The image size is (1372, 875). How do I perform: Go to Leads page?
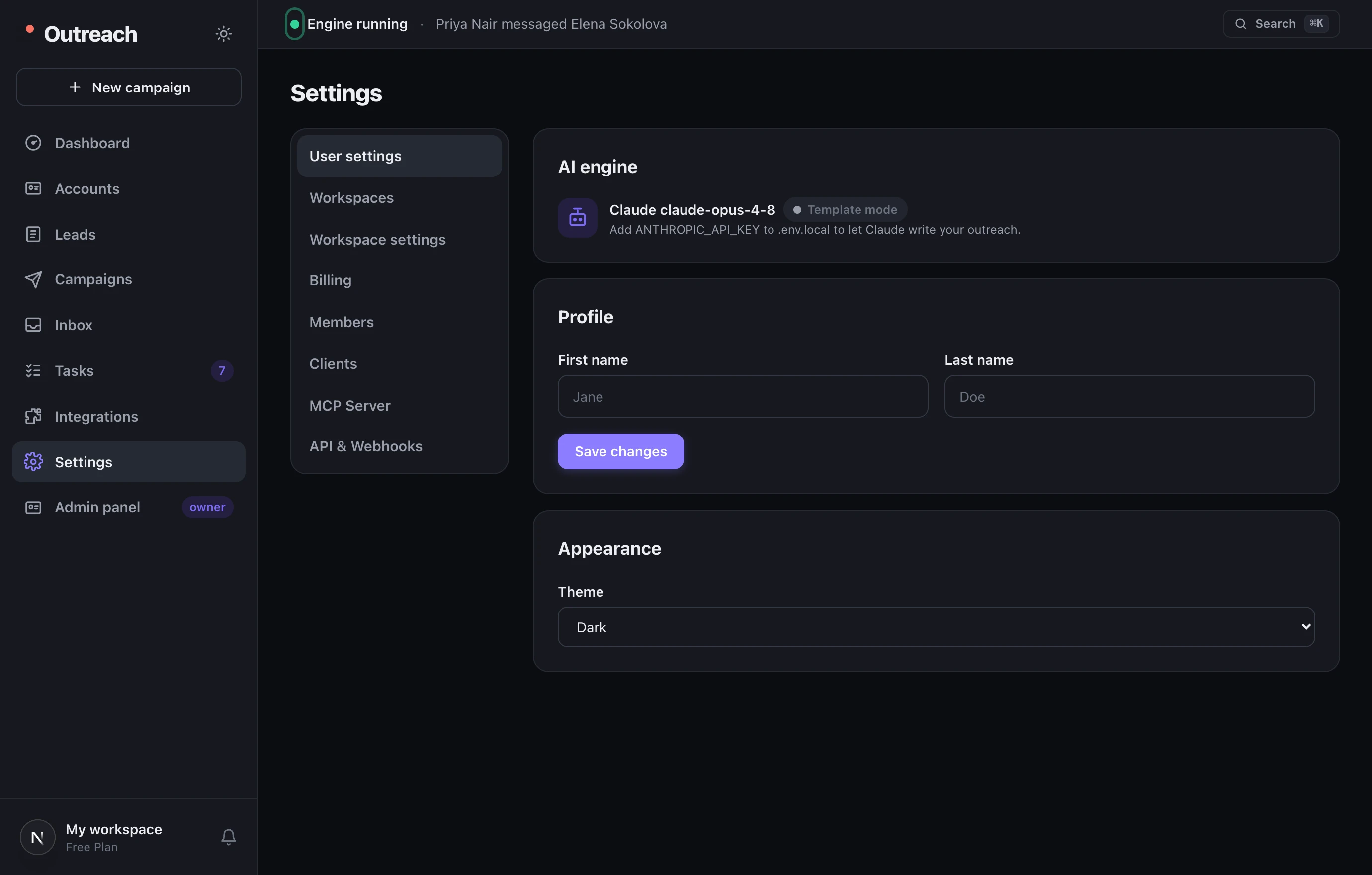coord(129,234)
